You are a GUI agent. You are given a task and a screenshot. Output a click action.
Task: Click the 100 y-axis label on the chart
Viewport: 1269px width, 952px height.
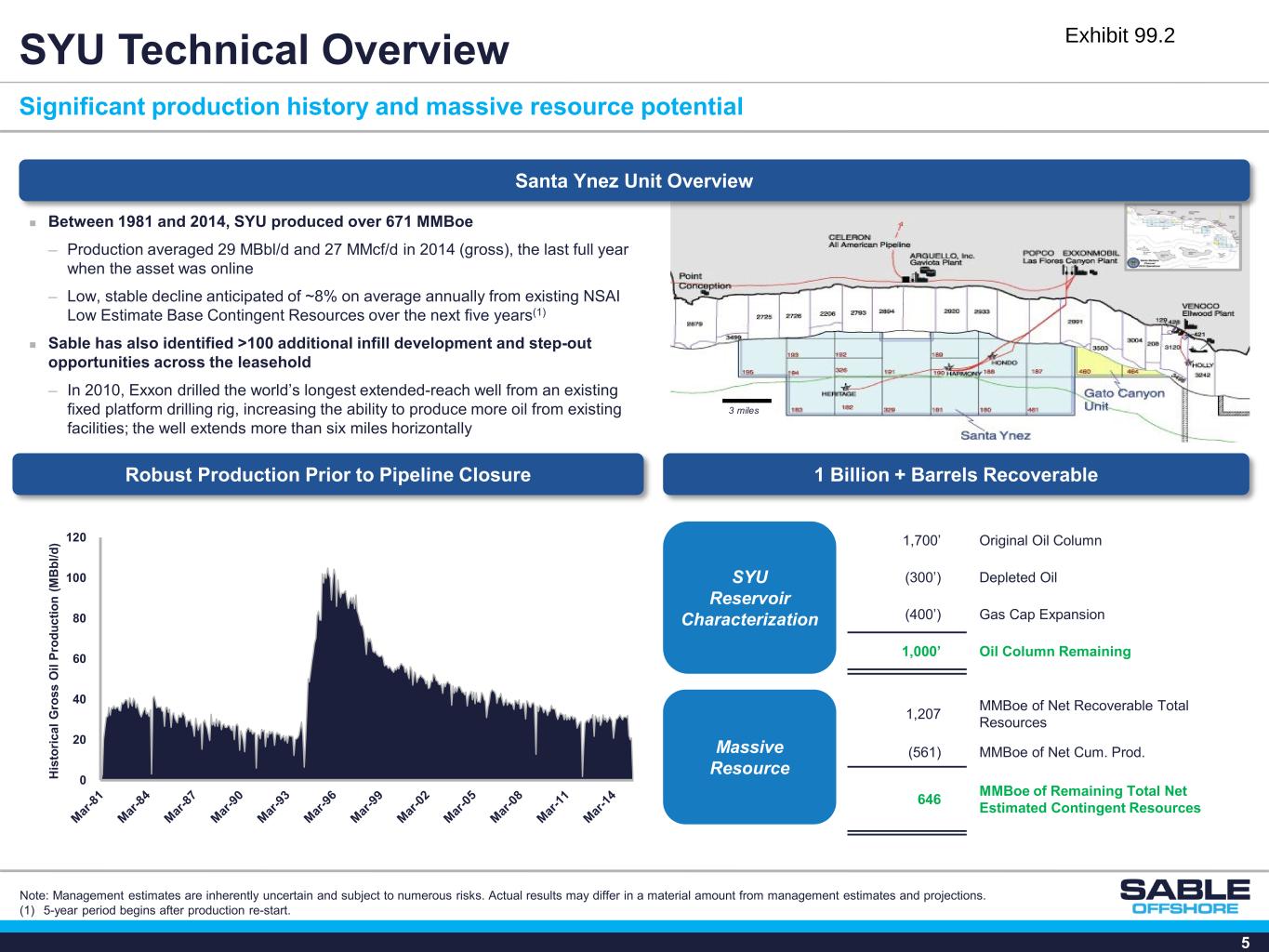tap(76, 578)
